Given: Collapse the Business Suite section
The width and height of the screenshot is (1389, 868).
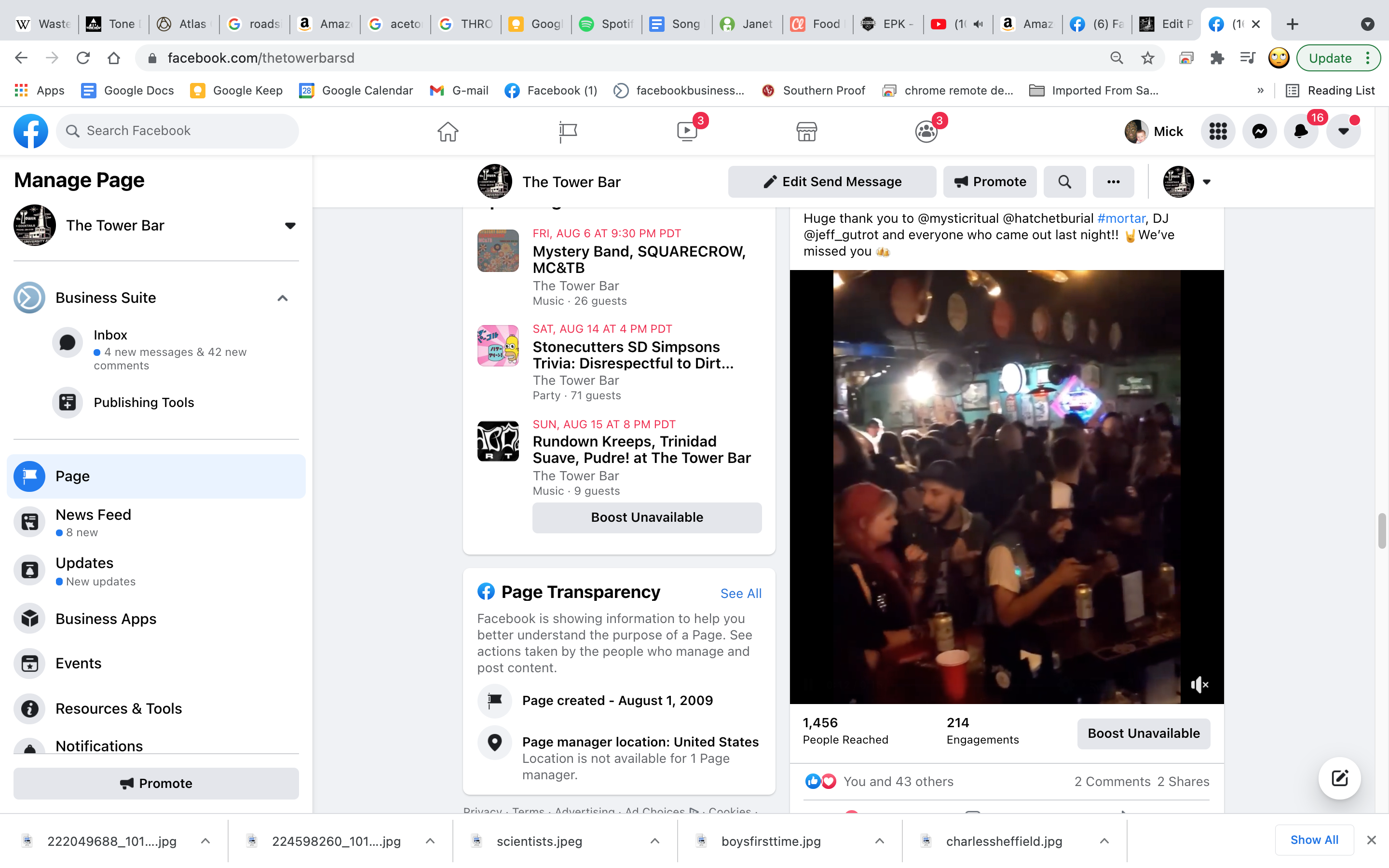Looking at the screenshot, I should coord(283,298).
